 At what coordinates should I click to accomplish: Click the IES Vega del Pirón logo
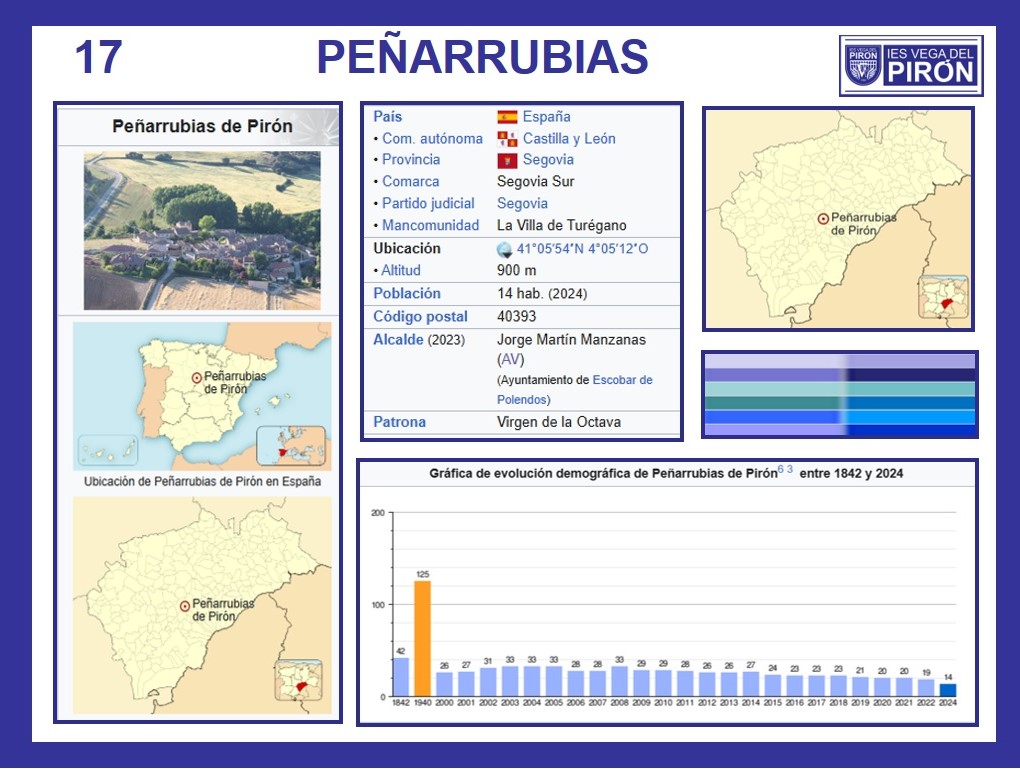pos(911,65)
